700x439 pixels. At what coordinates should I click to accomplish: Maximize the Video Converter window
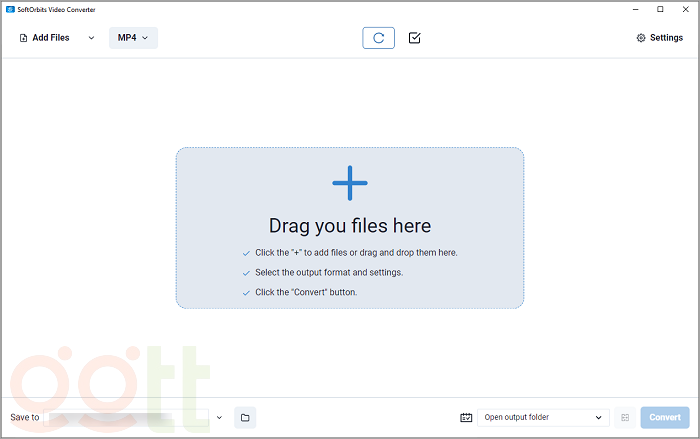click(659, 9)
